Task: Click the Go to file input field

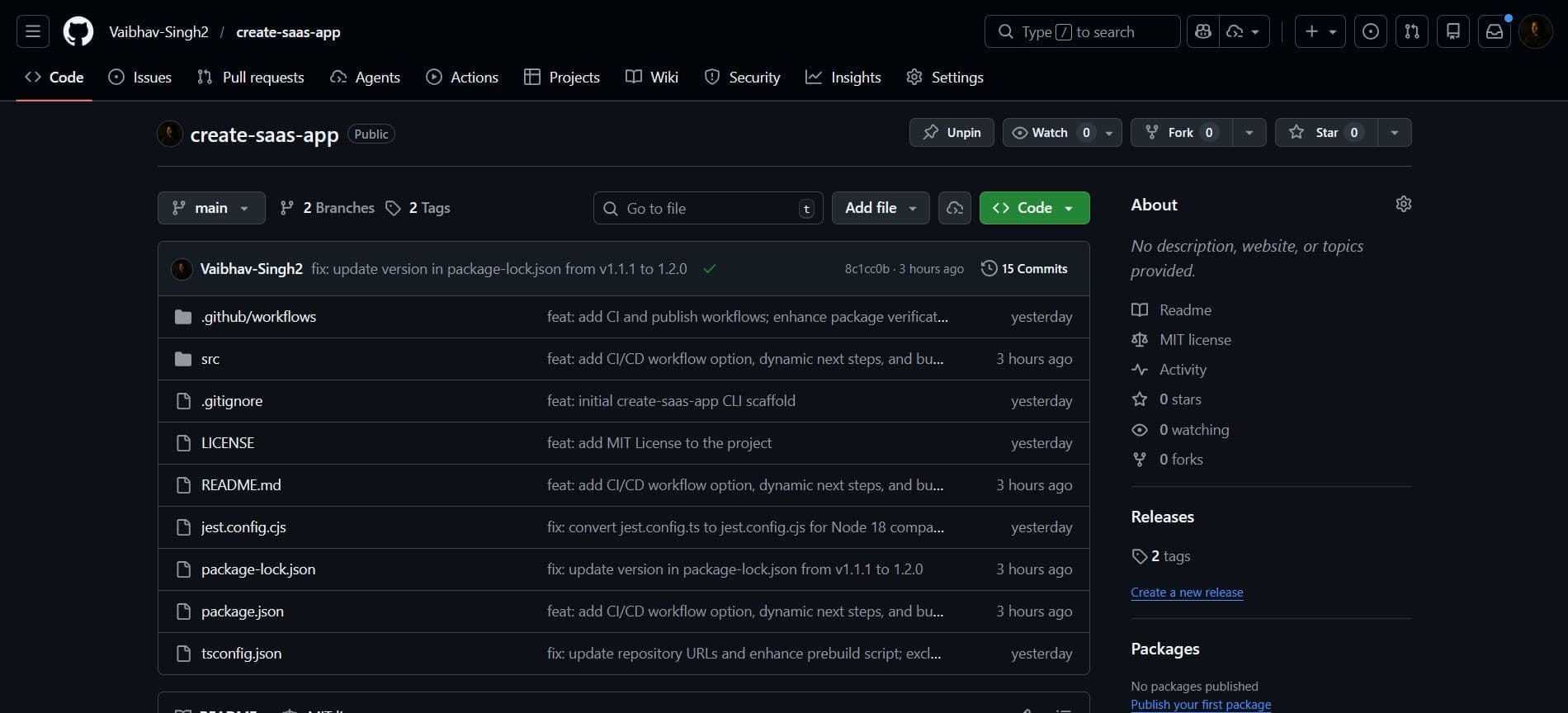Action: 708,208
